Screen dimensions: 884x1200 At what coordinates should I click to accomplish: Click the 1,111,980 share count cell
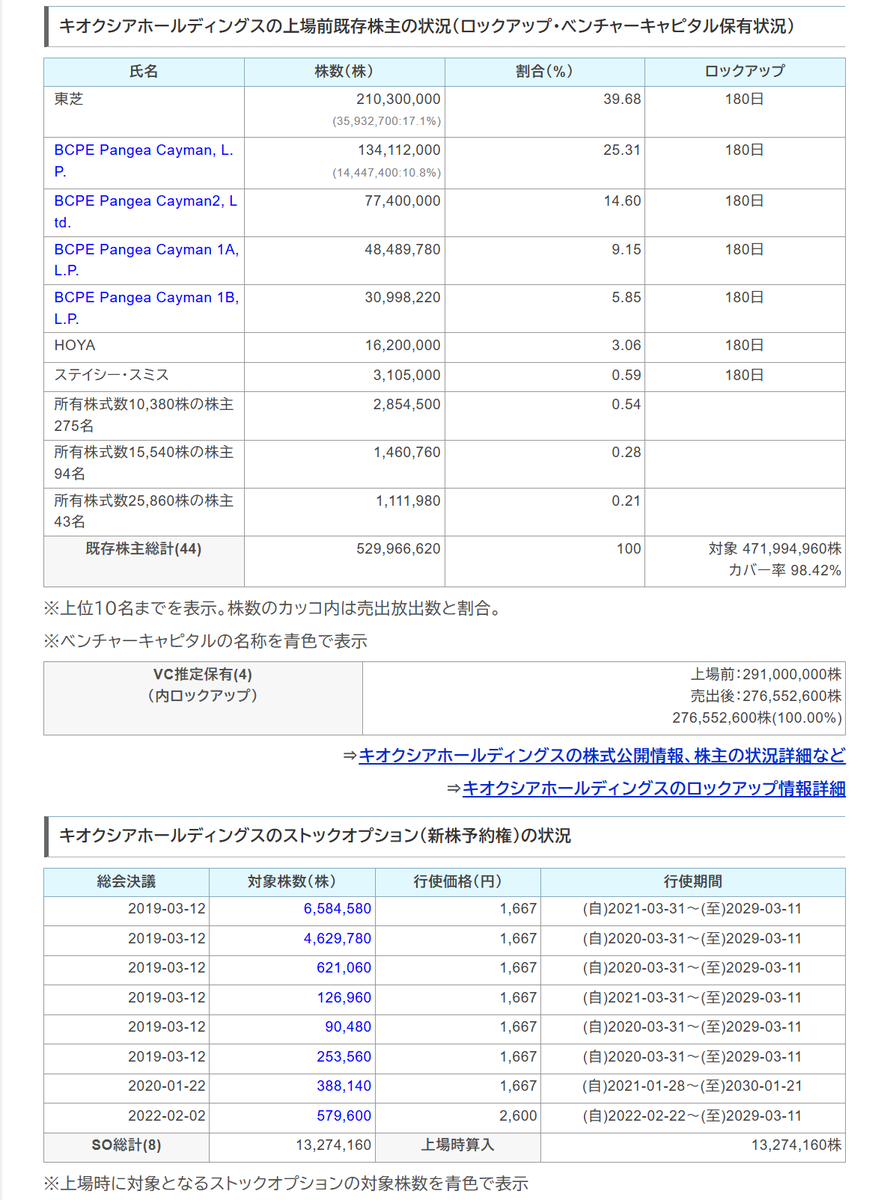pyautogui.click(x=345, y=512)
